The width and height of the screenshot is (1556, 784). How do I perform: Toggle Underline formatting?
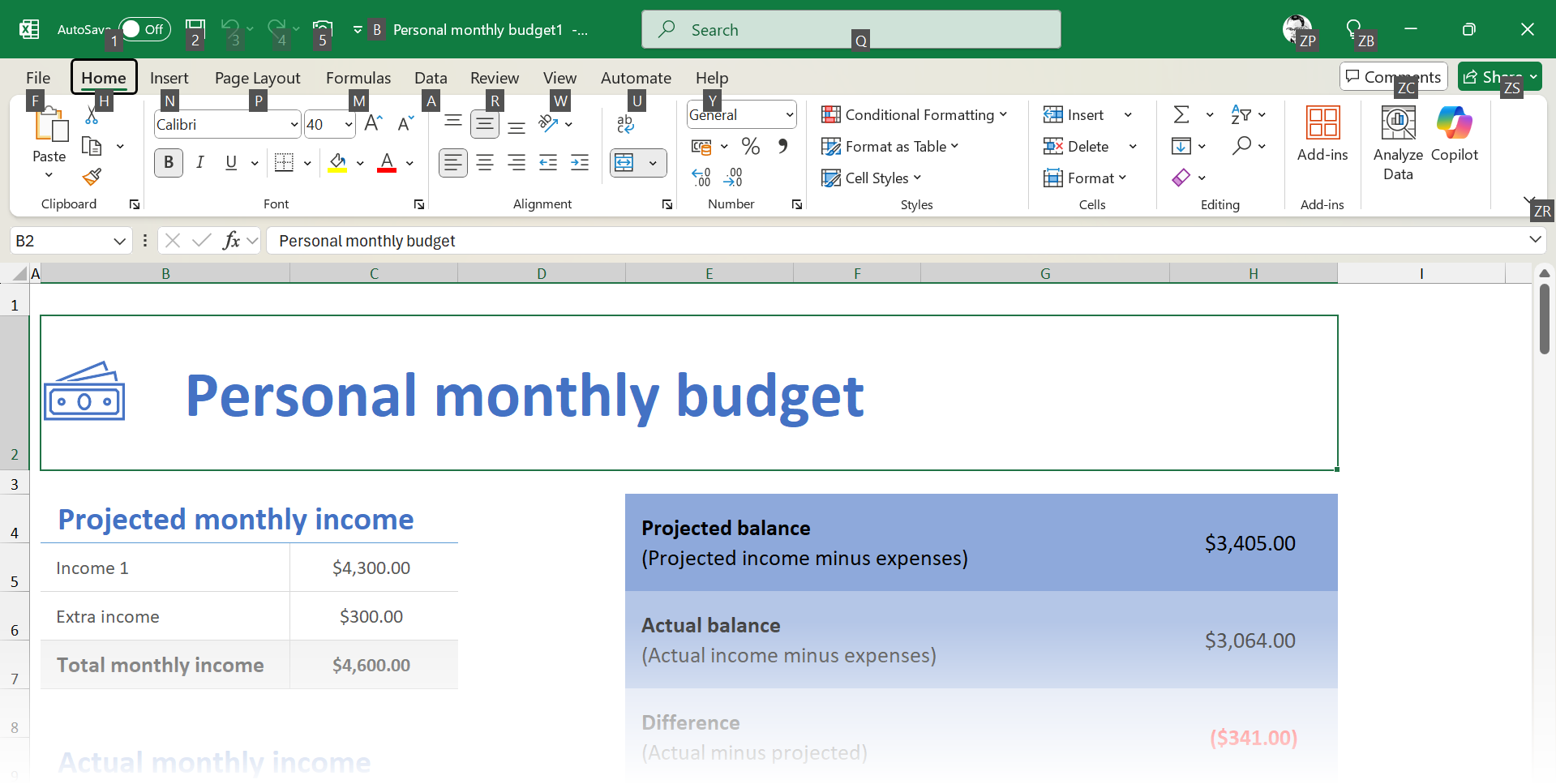coord(231,163)
